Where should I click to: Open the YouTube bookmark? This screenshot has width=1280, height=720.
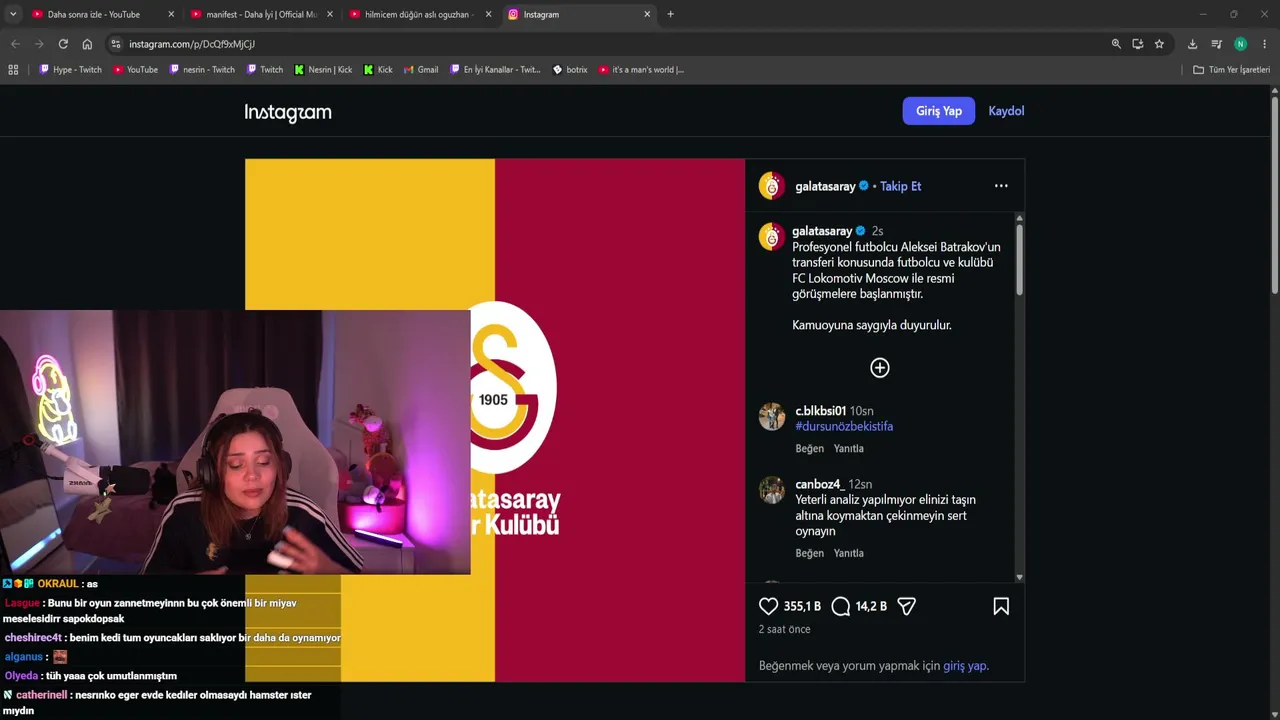(135, 70)
